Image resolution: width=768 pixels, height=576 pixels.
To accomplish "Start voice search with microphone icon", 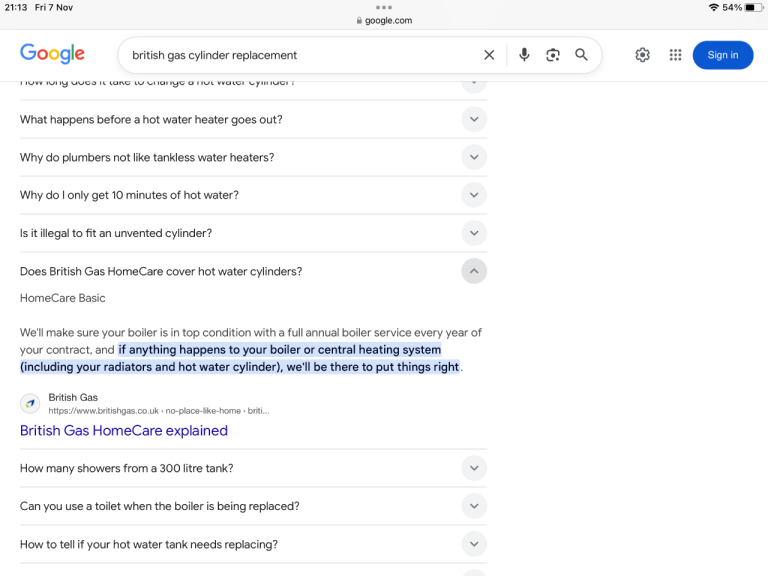I will point(524,55).
